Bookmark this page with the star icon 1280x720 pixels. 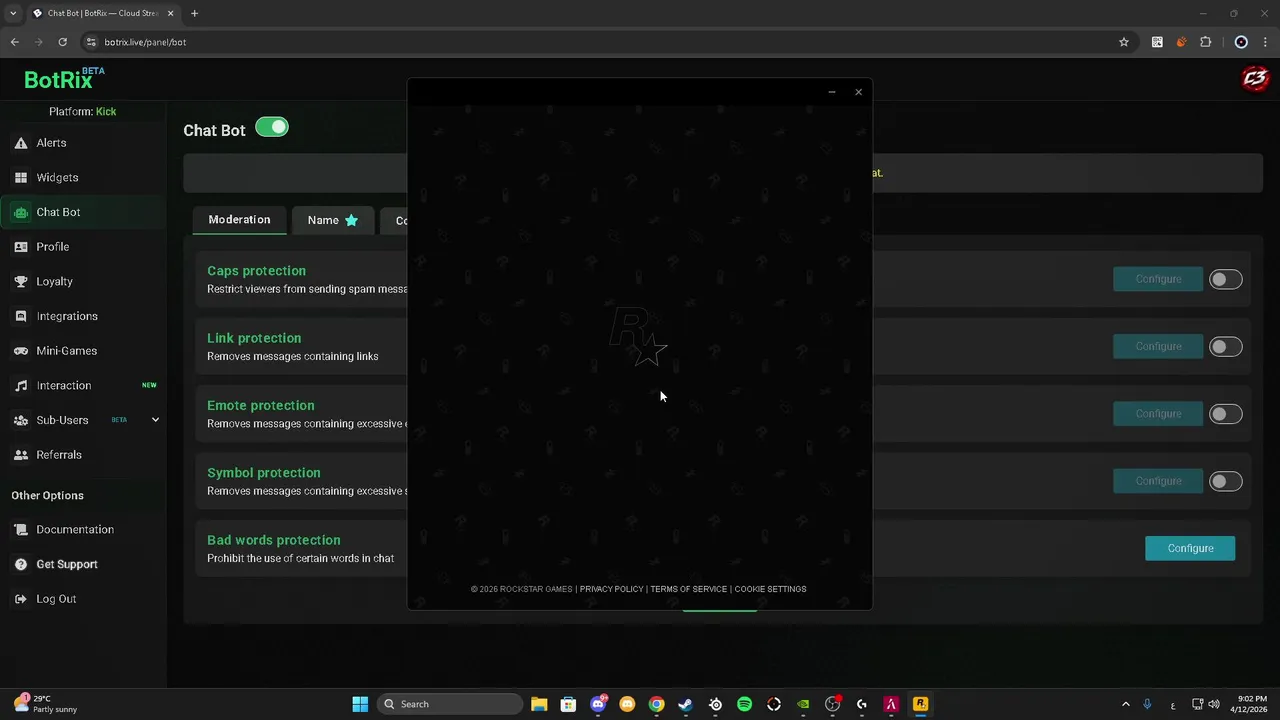coord(1124,42)
